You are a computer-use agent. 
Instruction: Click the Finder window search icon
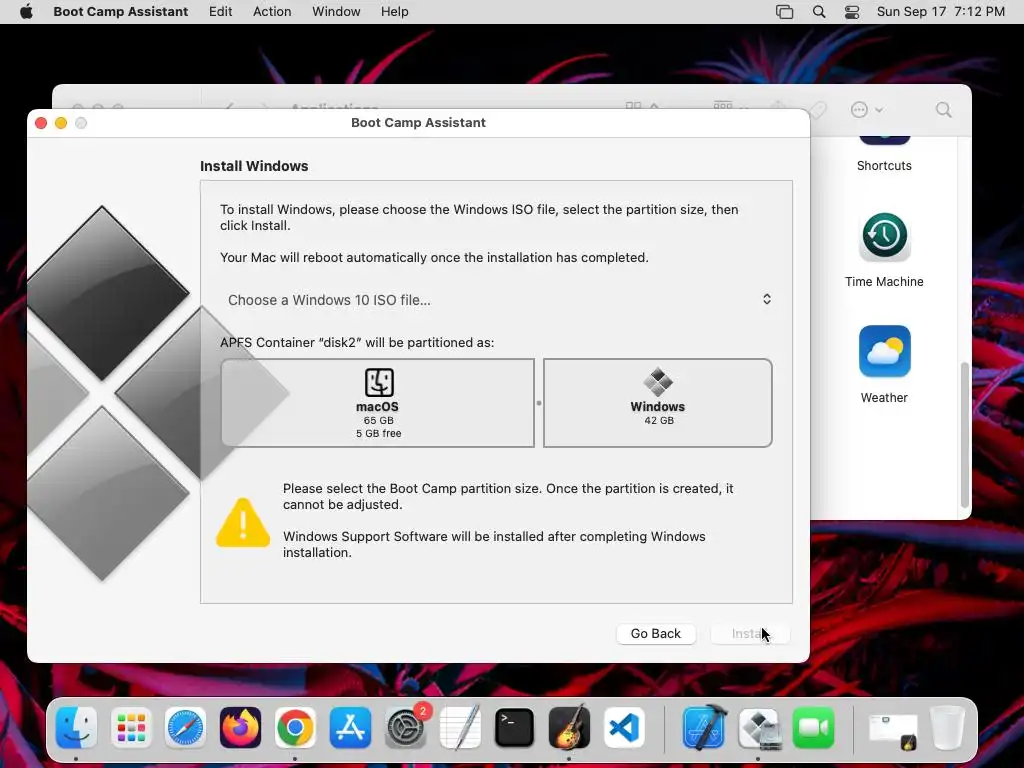pos(943,110)
